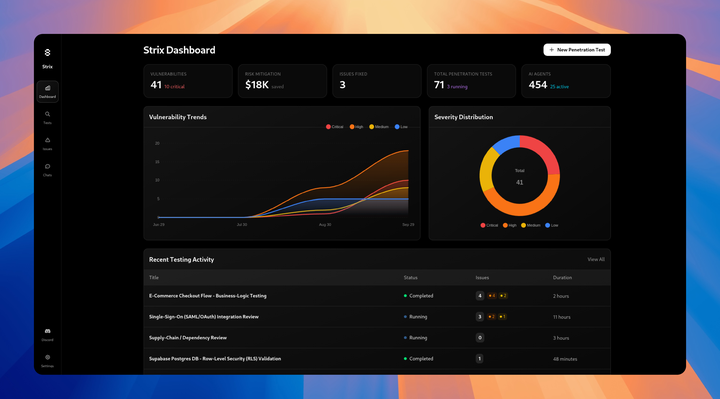Open Supply-Chain / Dependency Review row

coord(377,338)
